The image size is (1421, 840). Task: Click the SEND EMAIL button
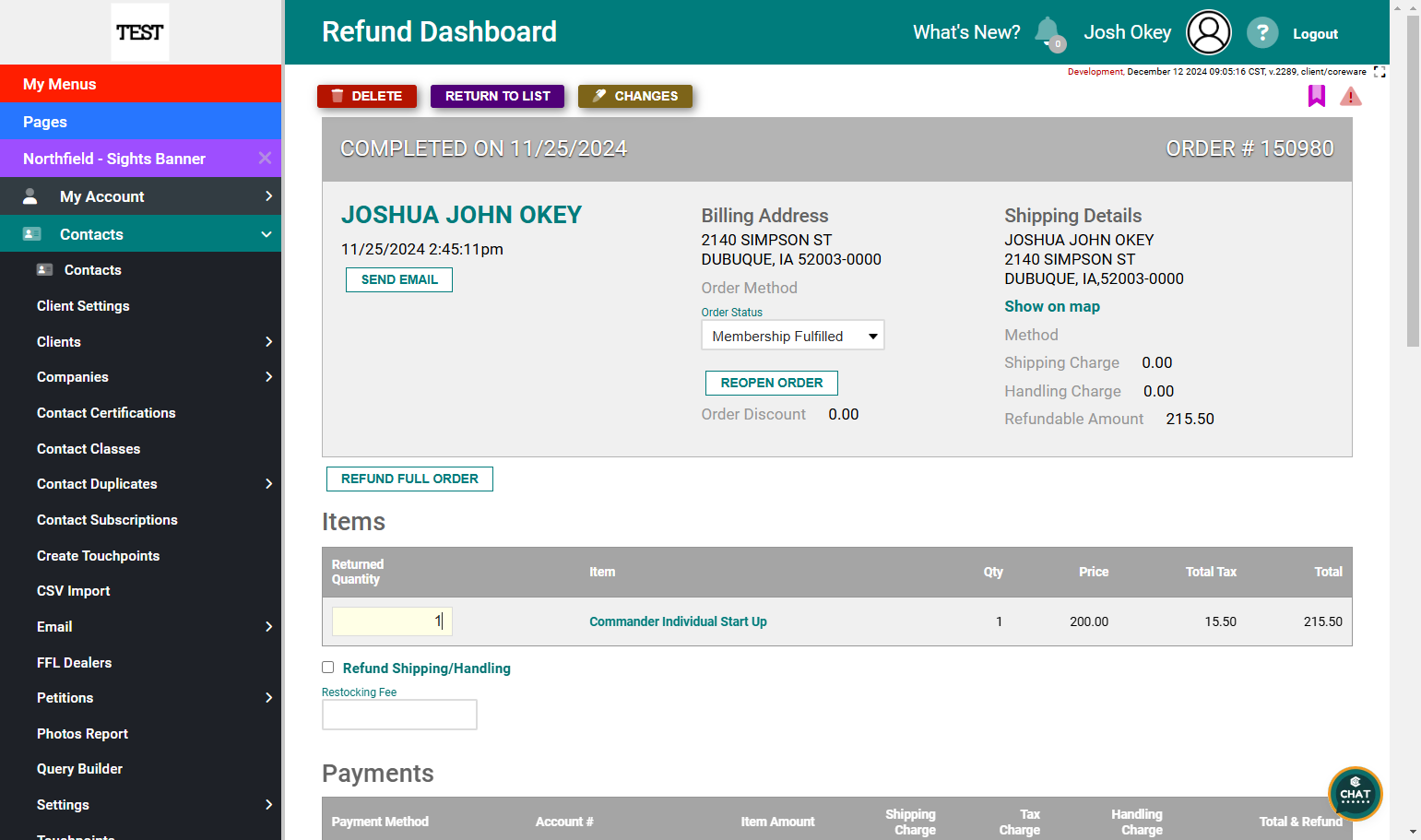[x=399, y=279]
